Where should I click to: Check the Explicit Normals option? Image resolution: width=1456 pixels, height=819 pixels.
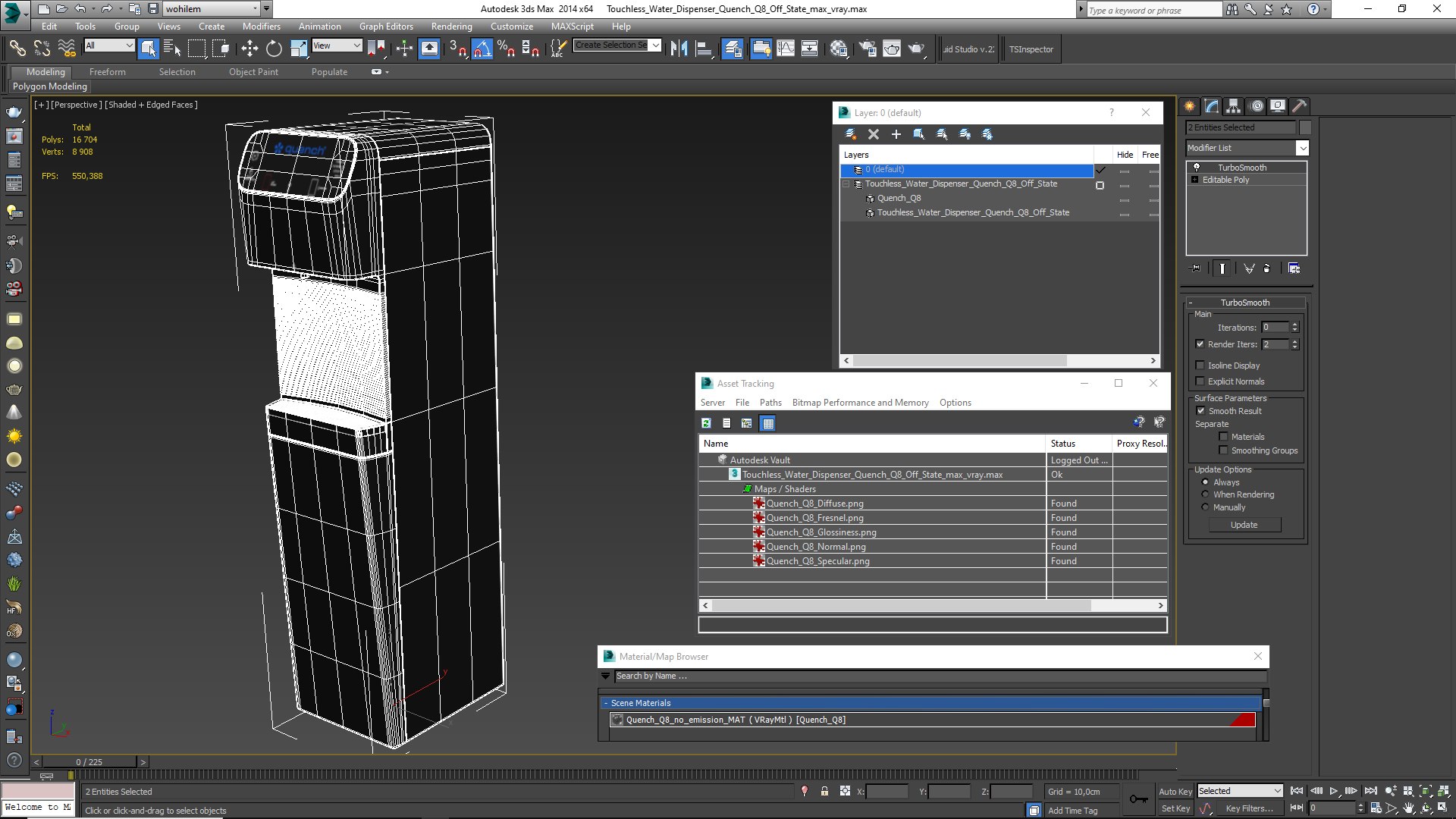[x=1200, y=381]
